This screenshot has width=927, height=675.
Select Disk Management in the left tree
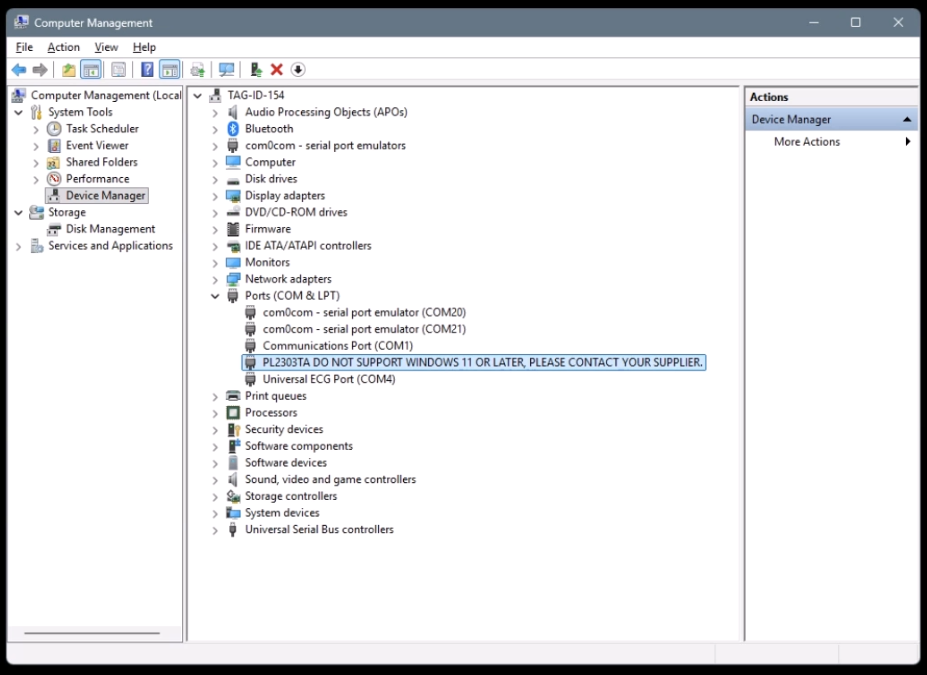pos(110,229)
